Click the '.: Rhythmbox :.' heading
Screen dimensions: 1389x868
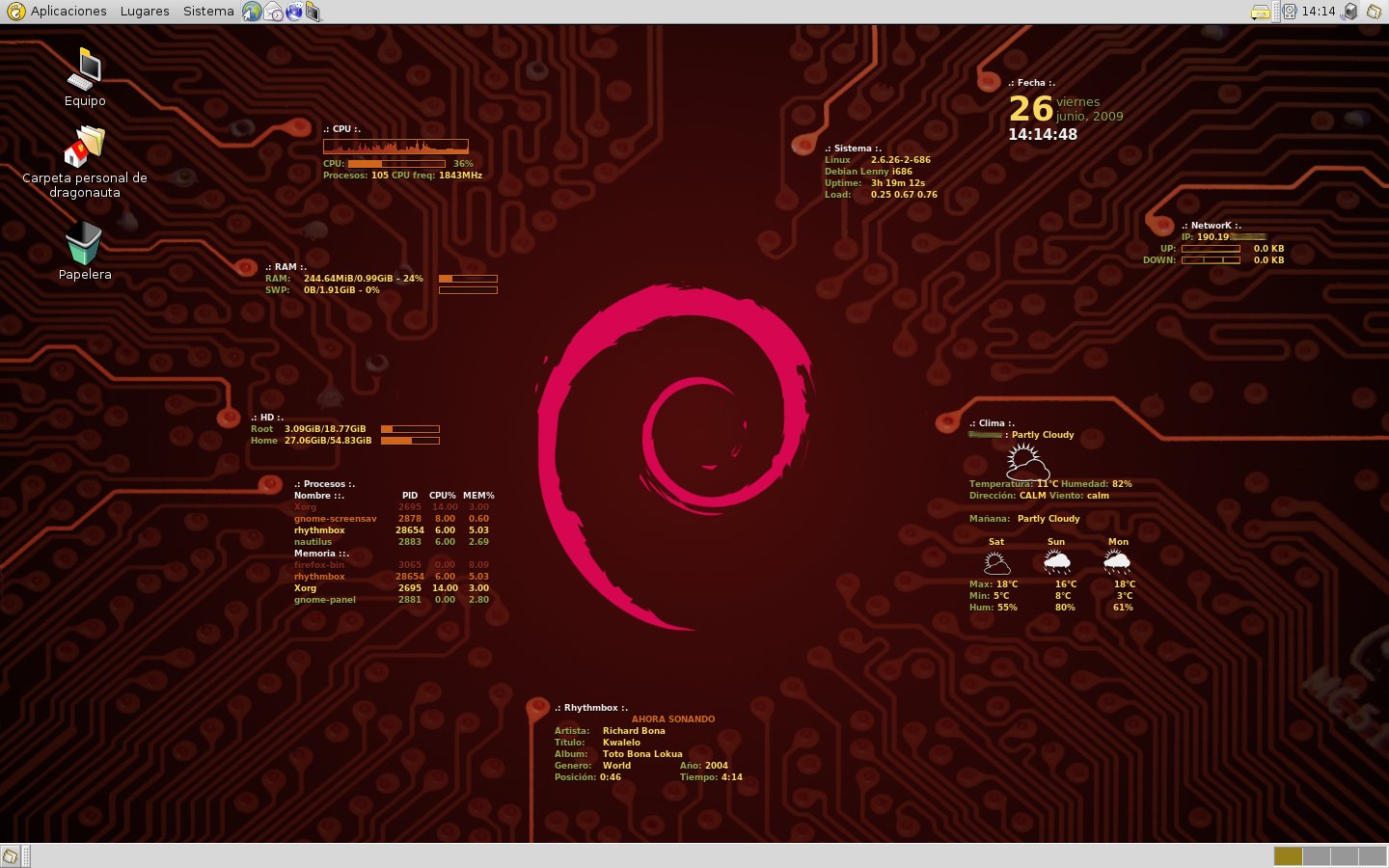(591, 708)
